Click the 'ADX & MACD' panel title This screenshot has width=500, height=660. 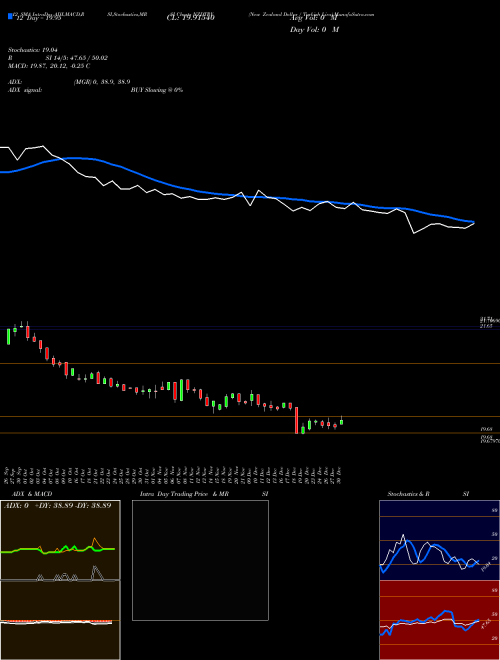(32, 494)
